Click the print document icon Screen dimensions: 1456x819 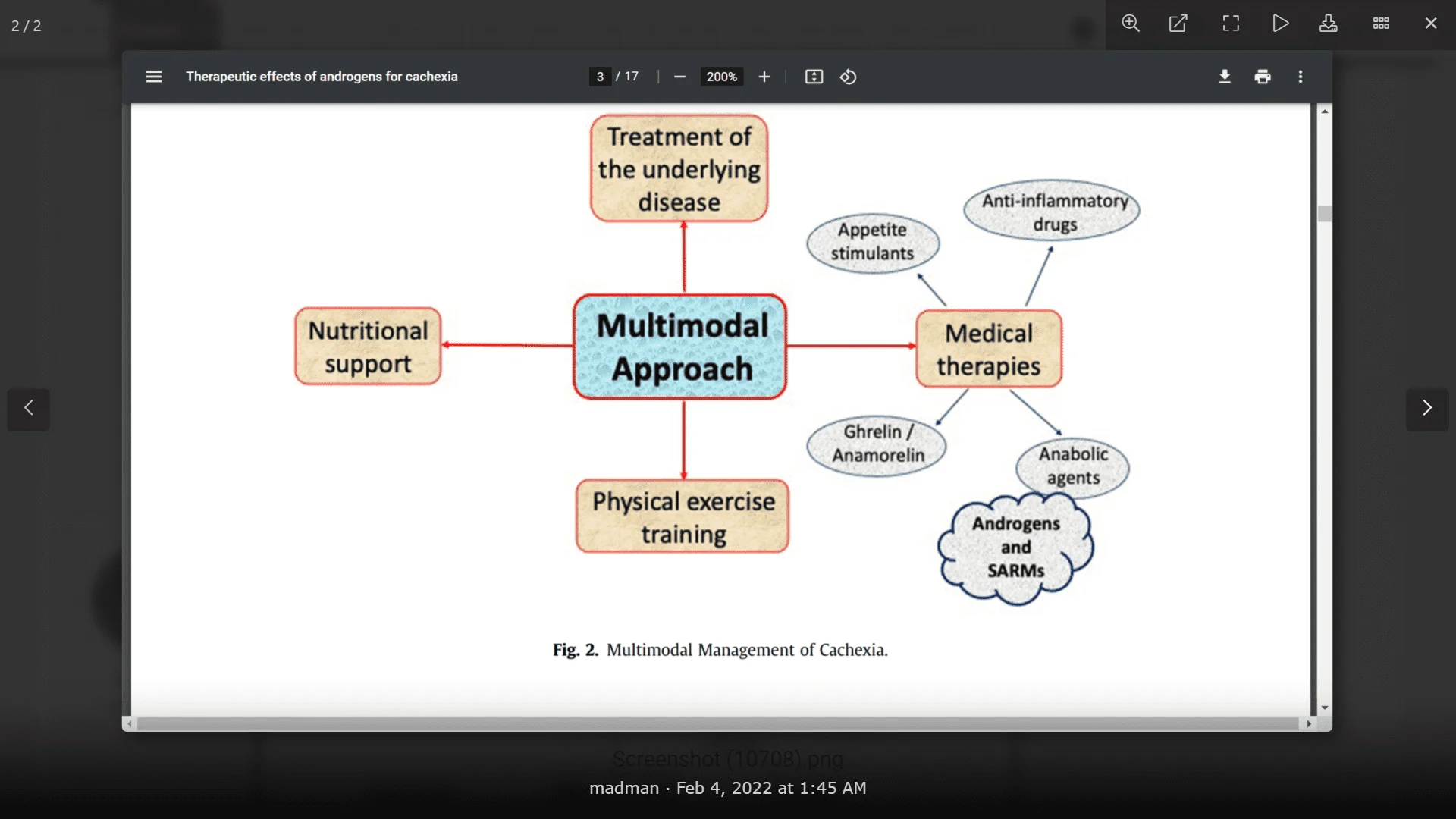tap(1262, 76)
